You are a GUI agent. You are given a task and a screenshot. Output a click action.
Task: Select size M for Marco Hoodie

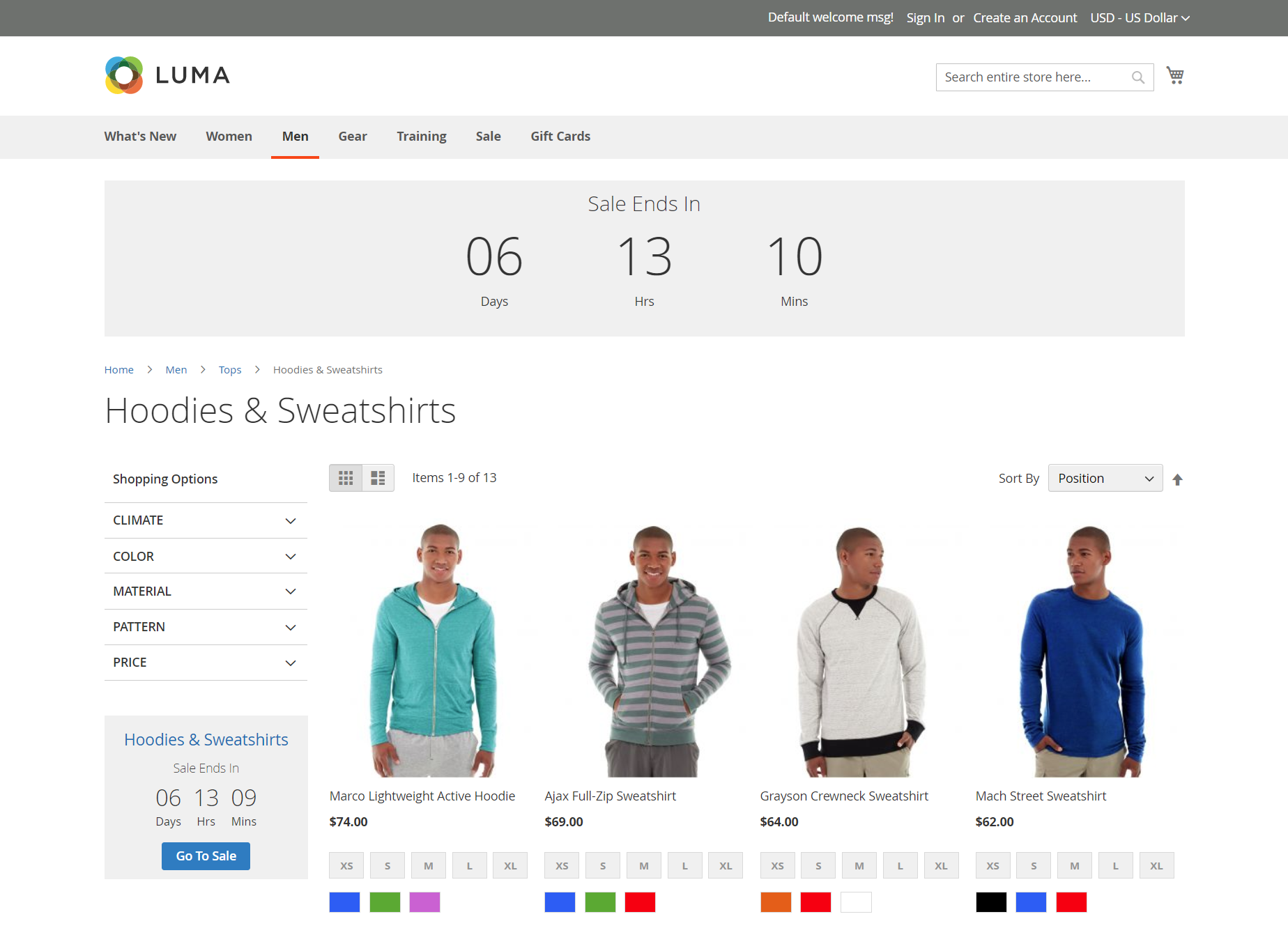[429, 866]
